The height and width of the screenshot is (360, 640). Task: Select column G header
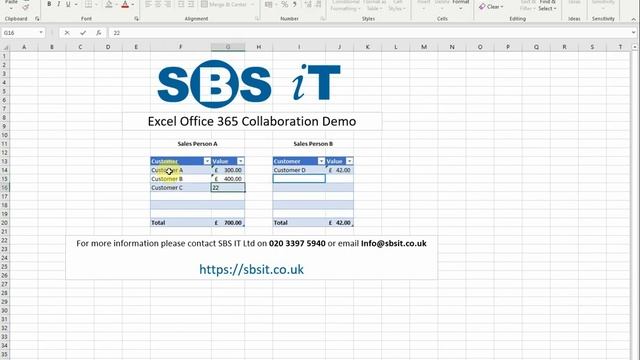click(228, 47)
